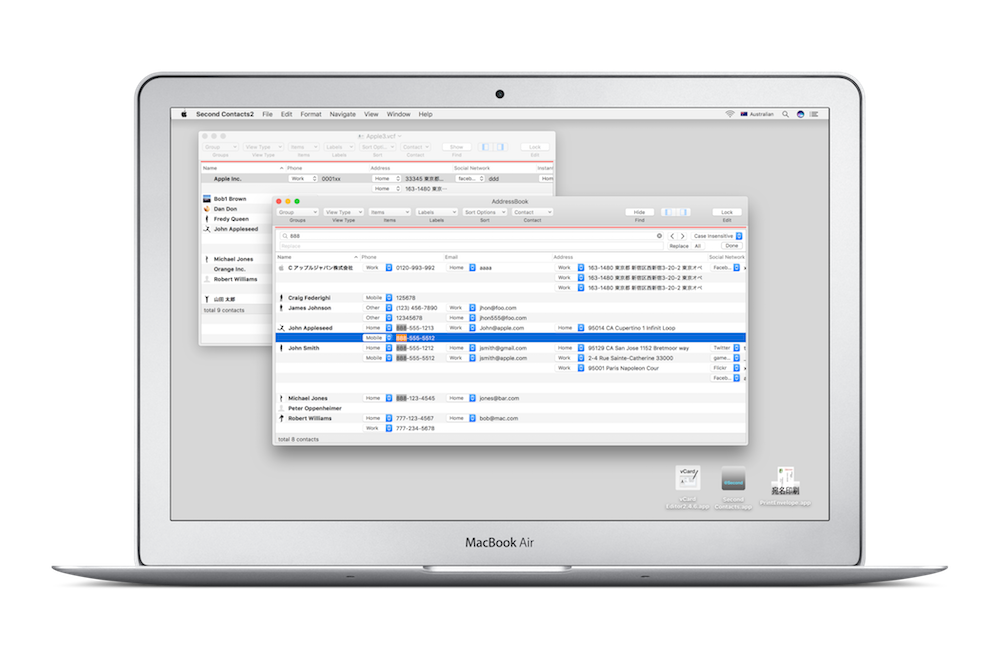Click the Australian flag input source icon
Screen dimensions: 1000x657
tap(744, 114)
